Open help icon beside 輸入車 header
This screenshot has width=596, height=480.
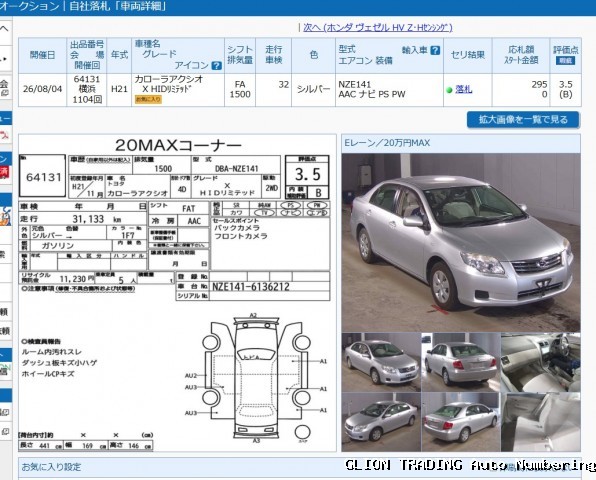[435, 50]
